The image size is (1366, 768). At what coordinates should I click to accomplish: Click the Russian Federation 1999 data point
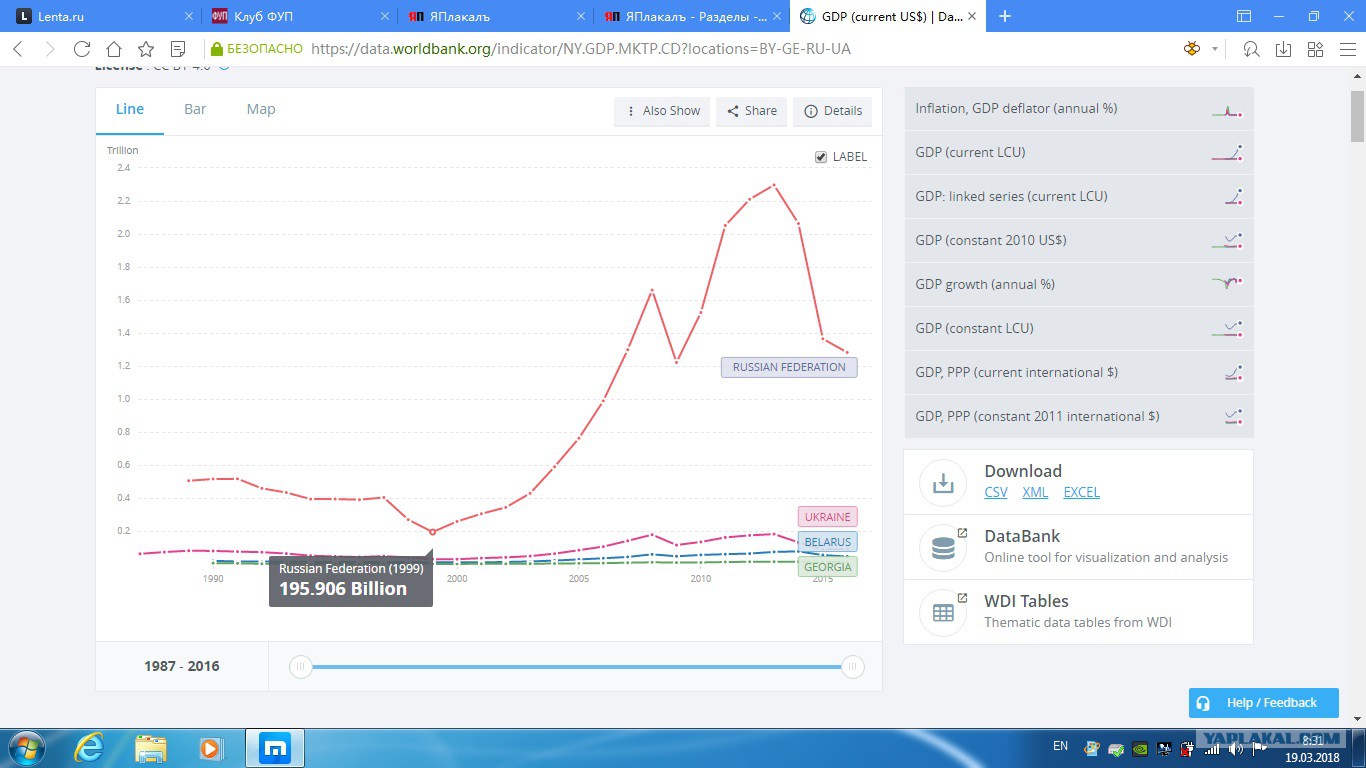click(433, 532)
